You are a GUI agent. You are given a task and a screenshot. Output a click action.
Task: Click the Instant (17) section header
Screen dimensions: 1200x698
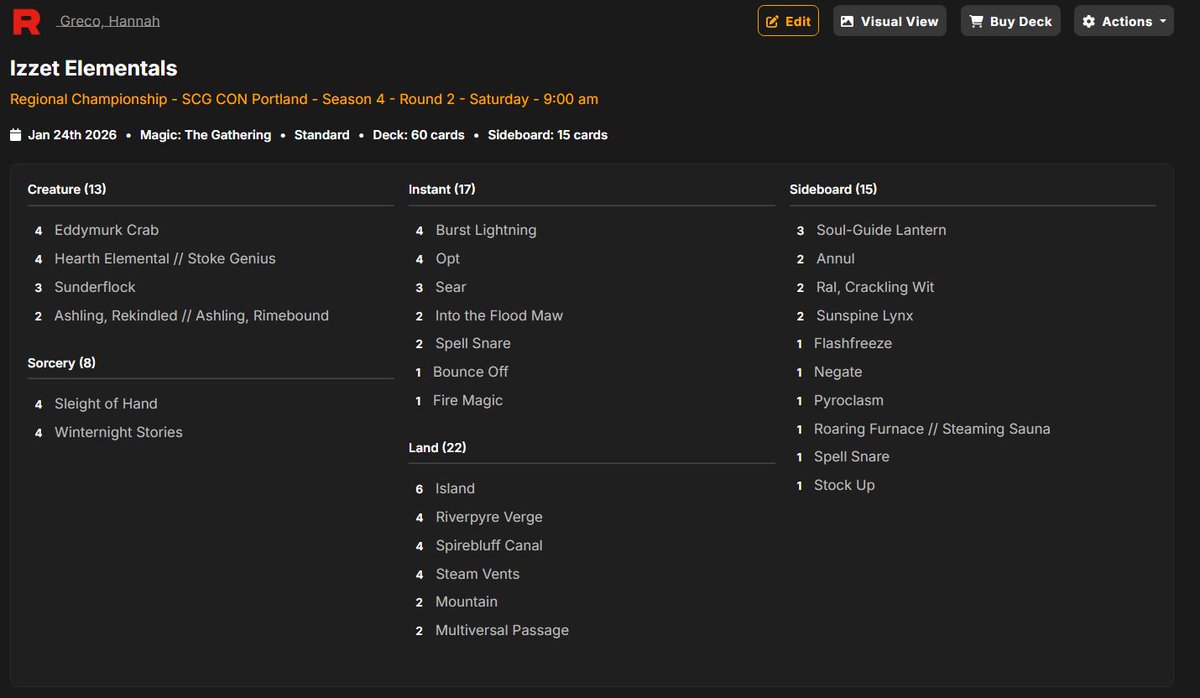(x=442, y=189)
